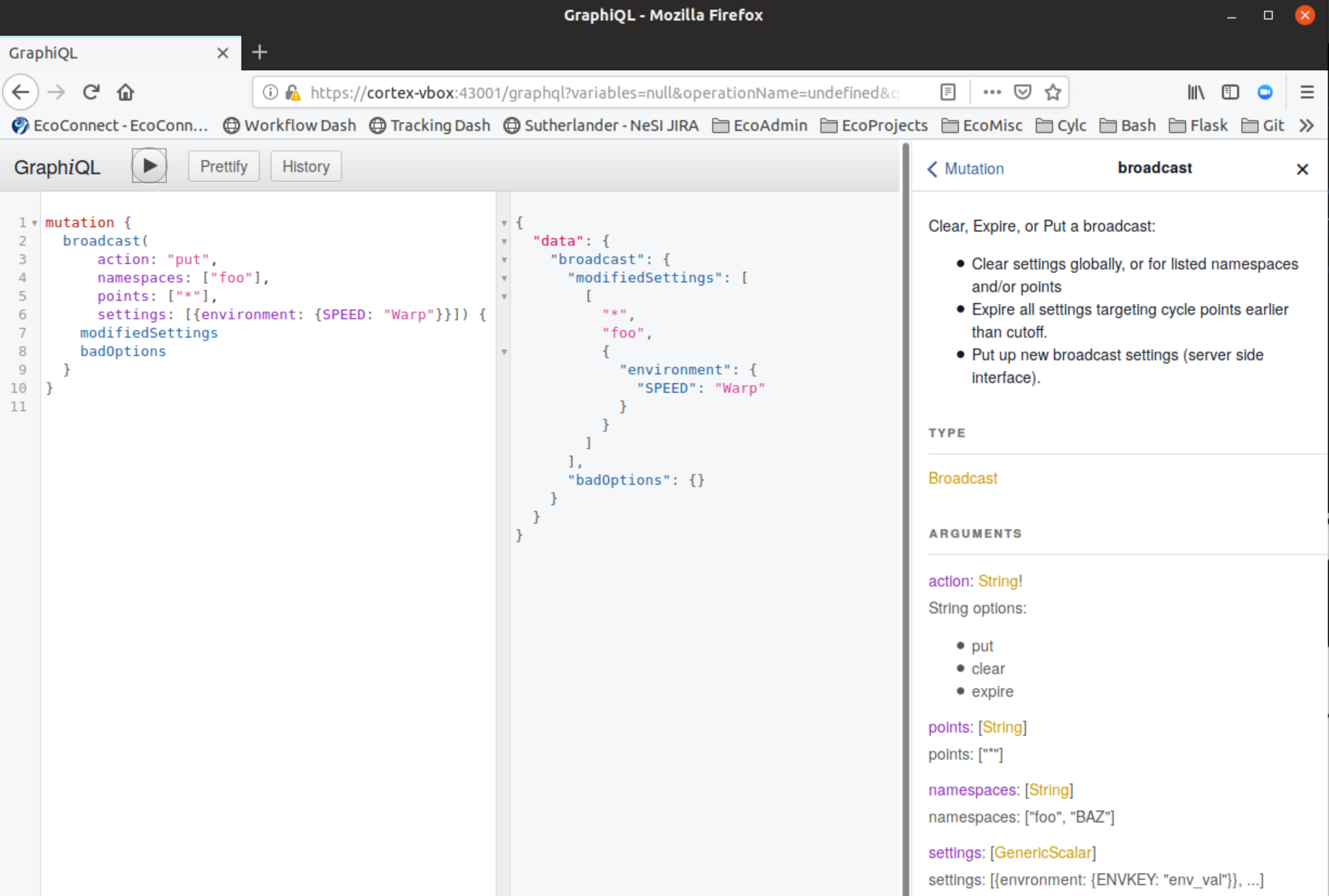Close the GraphiQL tab
The image size is (1329, 896).
click(x=223, y=53)
